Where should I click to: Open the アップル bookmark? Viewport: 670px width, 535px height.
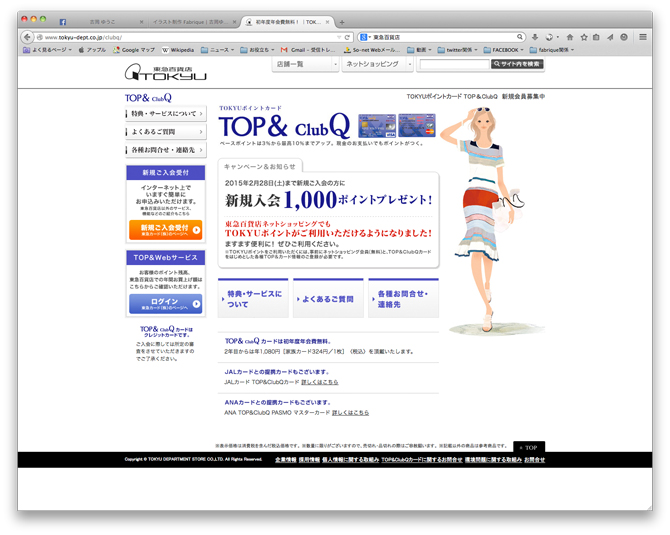pyautogui.click(x=92, y=50)
